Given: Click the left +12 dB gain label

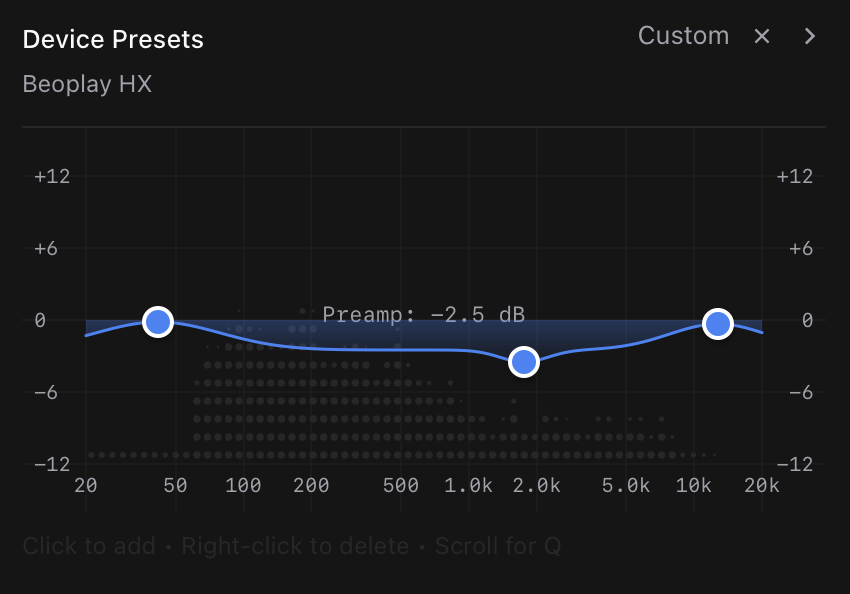Looking at the screenshot, I should [51, 177].
